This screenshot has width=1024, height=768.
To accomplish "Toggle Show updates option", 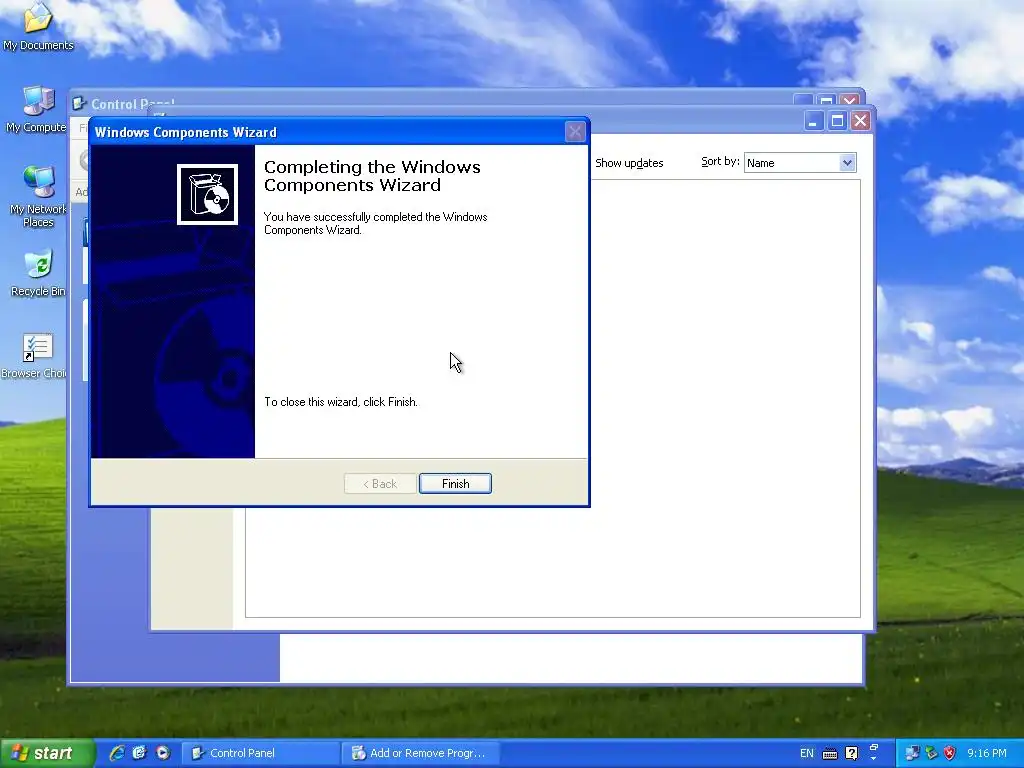I will pos(629,163).
